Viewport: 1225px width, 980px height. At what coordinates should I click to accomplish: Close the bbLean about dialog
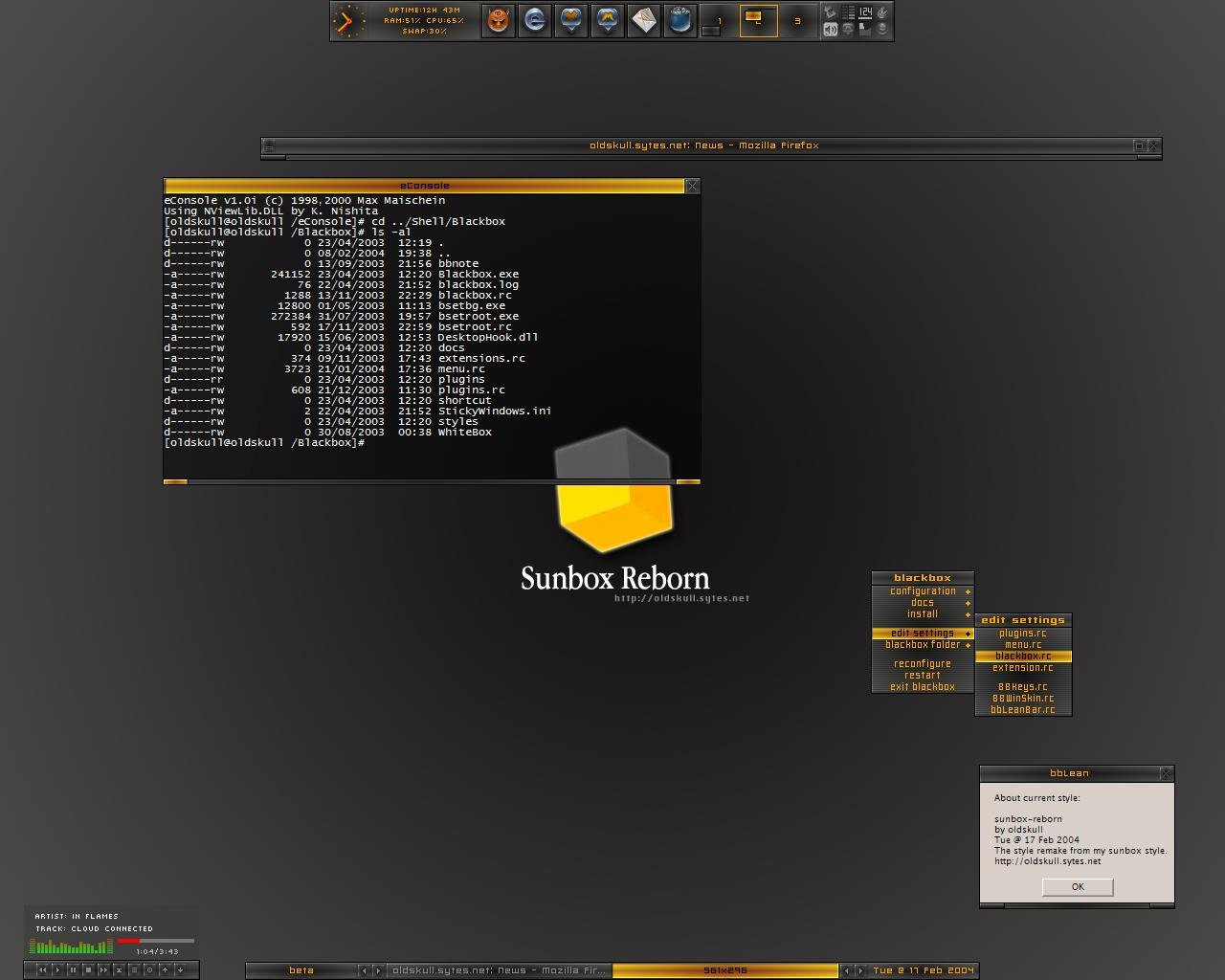[1167, 773]
